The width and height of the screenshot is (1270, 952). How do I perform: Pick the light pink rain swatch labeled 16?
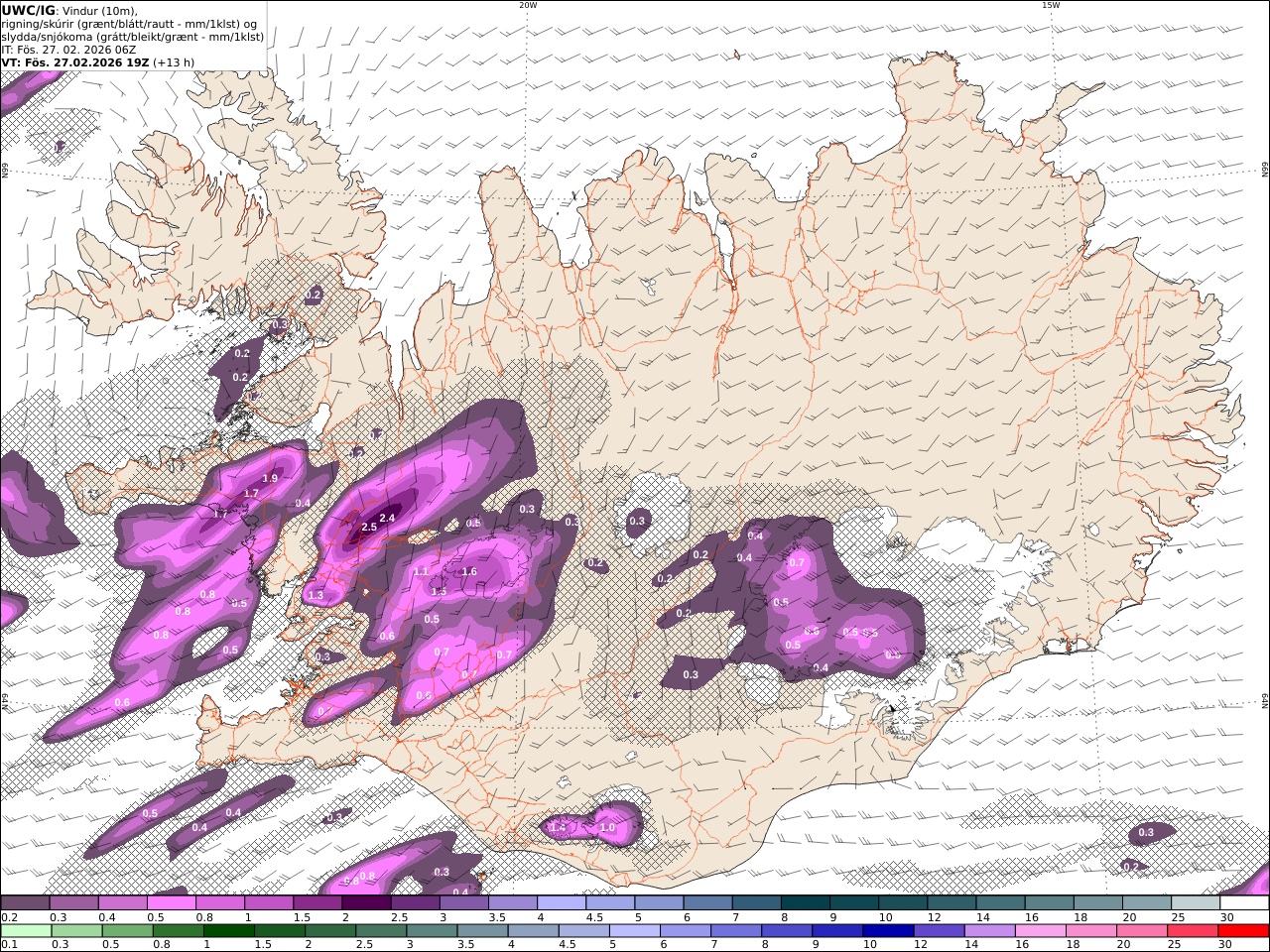[1040, 930]
